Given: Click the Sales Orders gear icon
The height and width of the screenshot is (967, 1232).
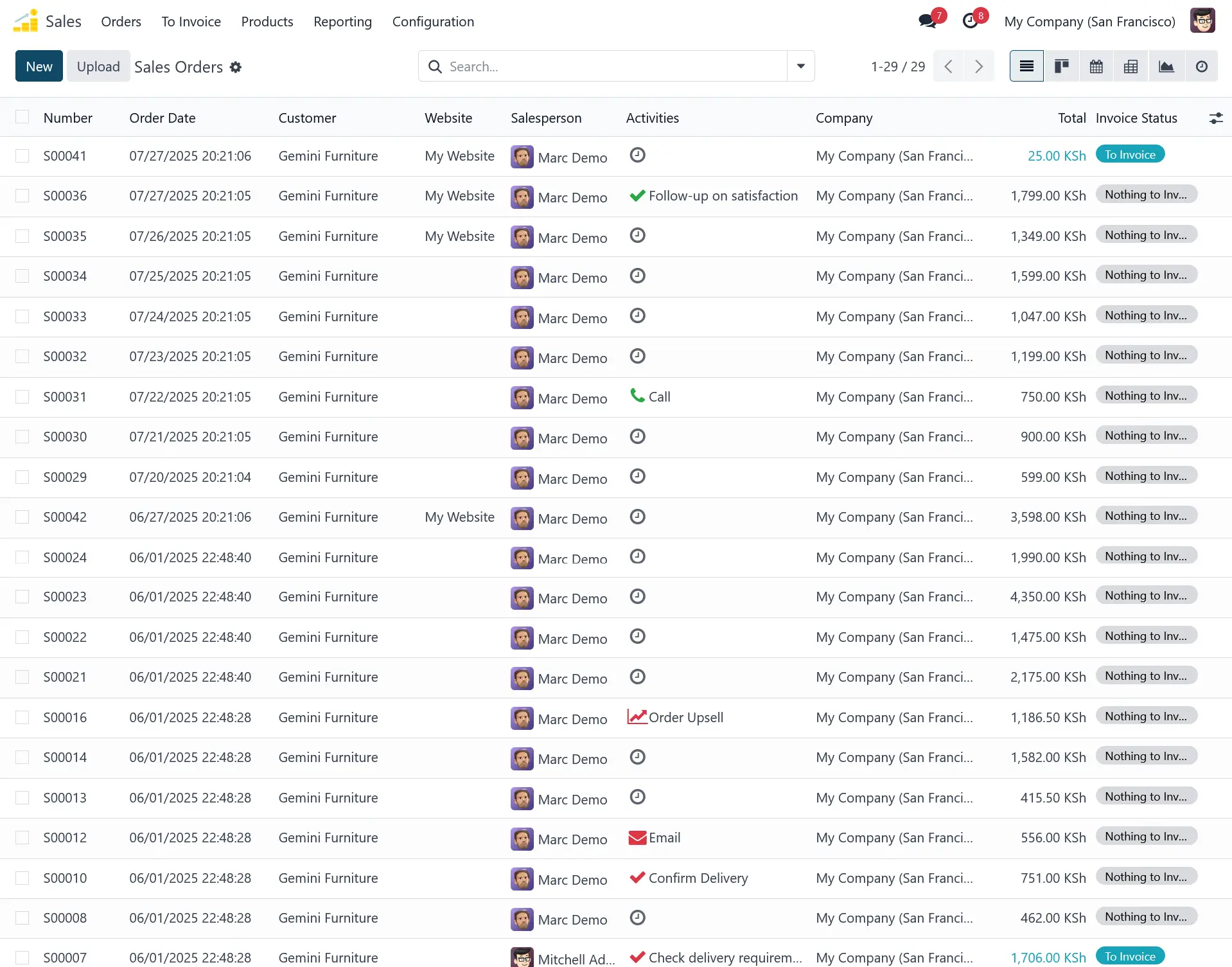Looking at the screenshot, I should (236, 67).
